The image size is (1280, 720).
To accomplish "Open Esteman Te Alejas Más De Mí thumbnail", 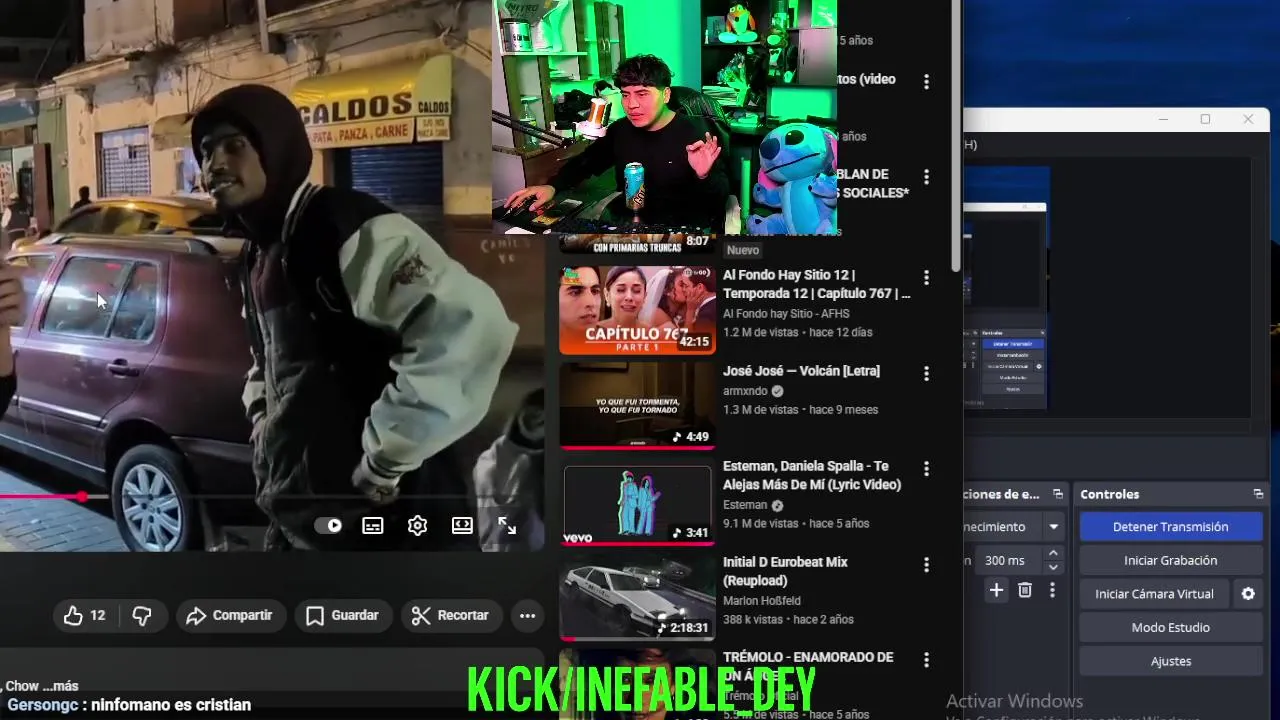I will click(x=637, y=505).
